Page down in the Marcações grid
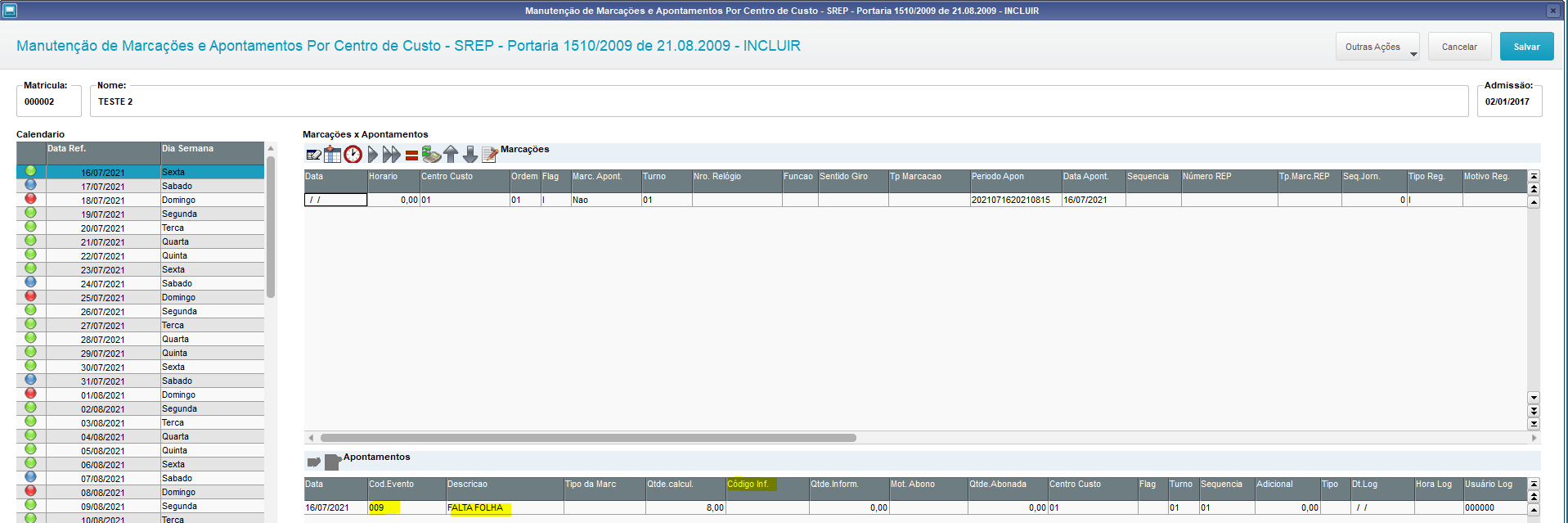This screenshot has height=523, width=1568. click(1534, 411)
